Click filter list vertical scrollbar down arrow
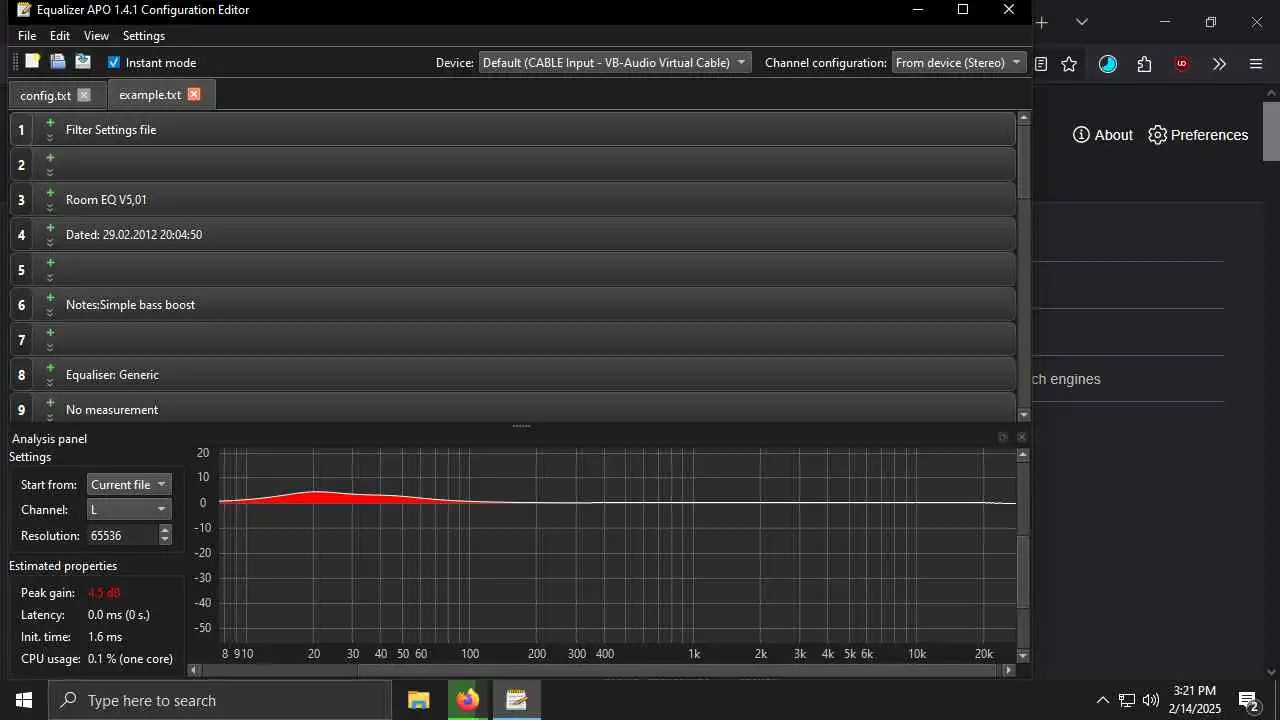1280x720 pixels. click(1023, 415)
